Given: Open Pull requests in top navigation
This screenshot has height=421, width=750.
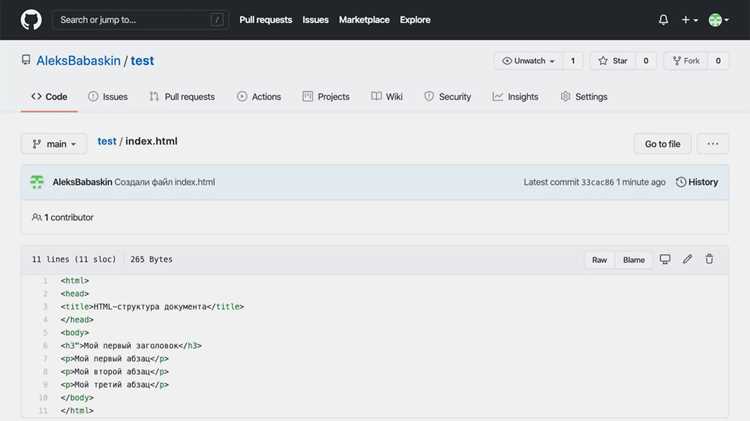Looking at the screenshot, I should [x=265, y=20].
